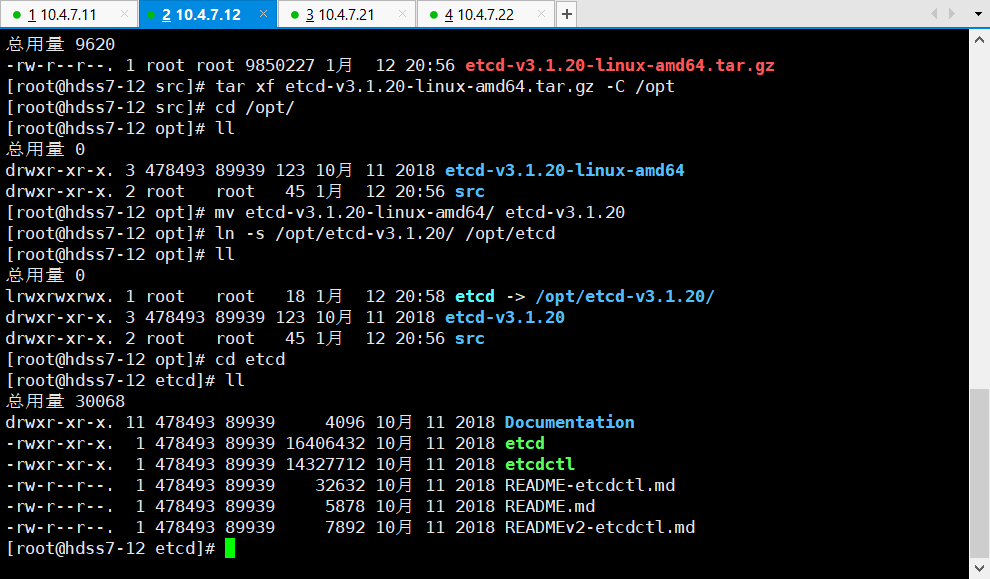Open the 10.4.7.21 session tab
Screen dimensions: 990x579
[339, 14]
